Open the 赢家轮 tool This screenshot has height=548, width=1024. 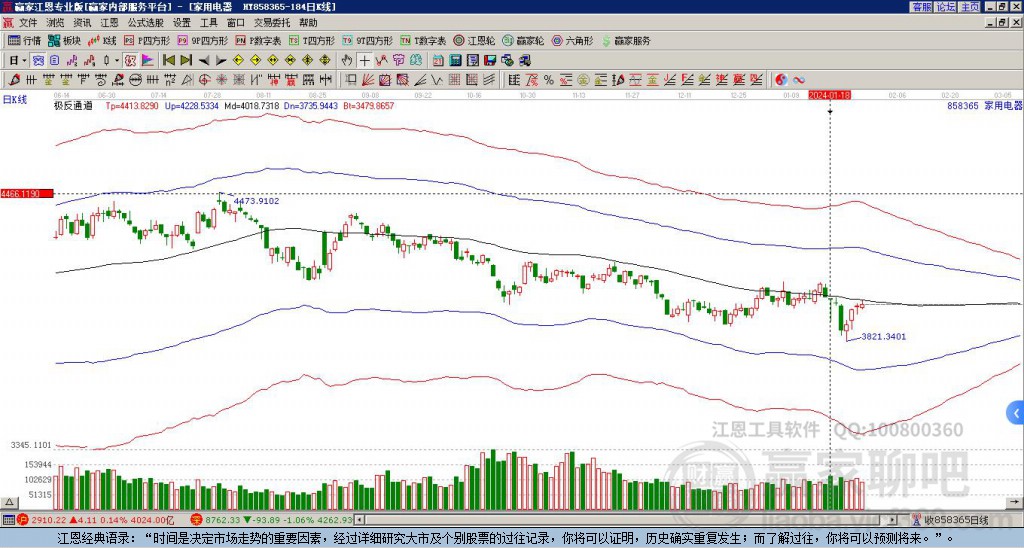click(x=523, y=40)
